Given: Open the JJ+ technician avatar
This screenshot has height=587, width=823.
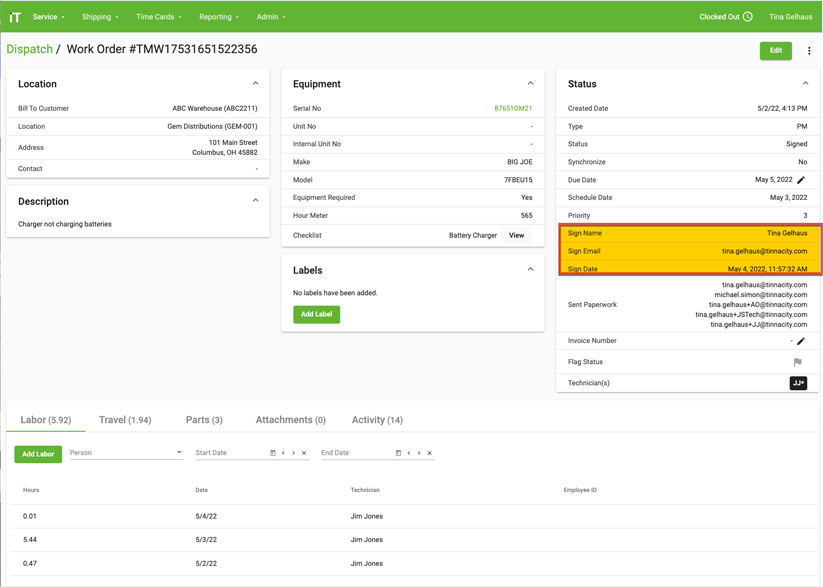Looking at the screenshot, I should coord(798,382).
